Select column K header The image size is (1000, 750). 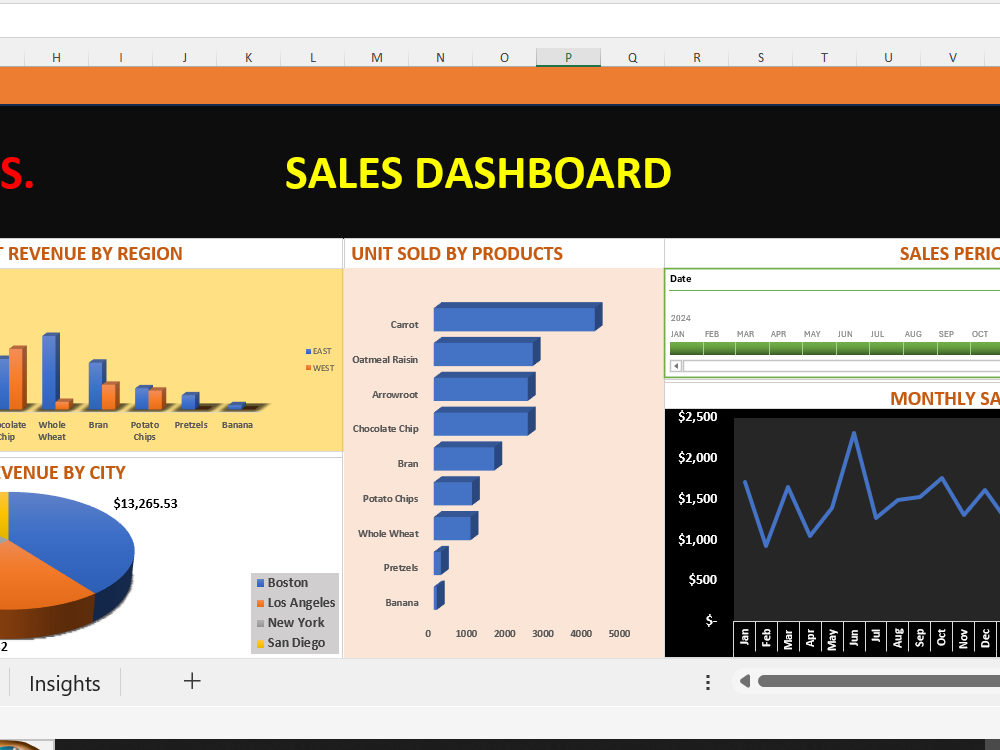[x=249, y=57]
